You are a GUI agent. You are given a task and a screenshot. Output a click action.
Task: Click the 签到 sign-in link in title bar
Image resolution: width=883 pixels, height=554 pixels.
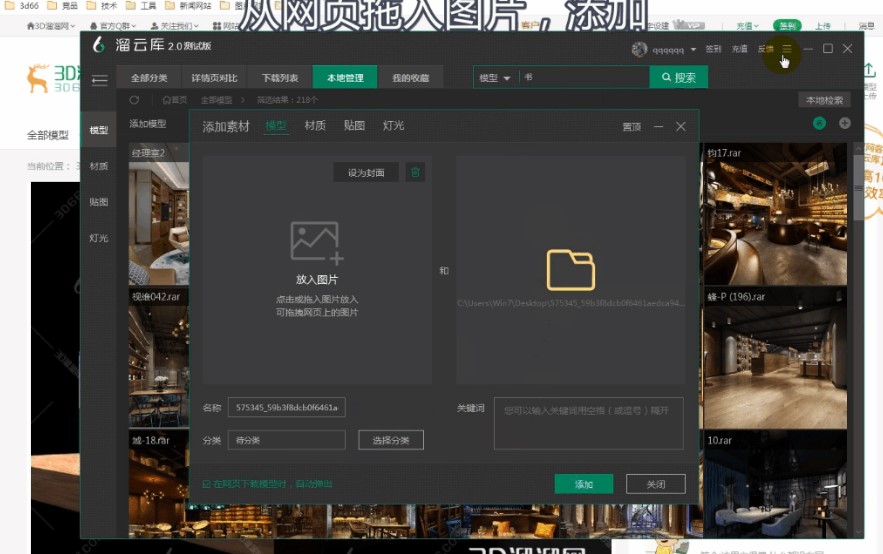tap(713, 49)
